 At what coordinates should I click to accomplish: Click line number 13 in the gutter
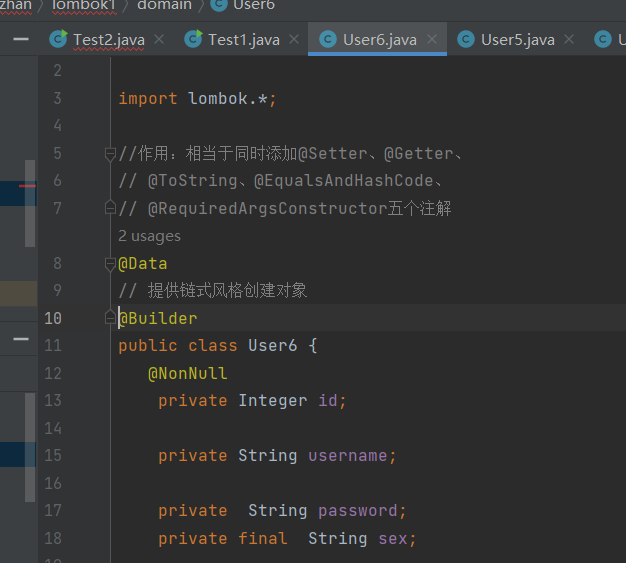coord(53,400)
